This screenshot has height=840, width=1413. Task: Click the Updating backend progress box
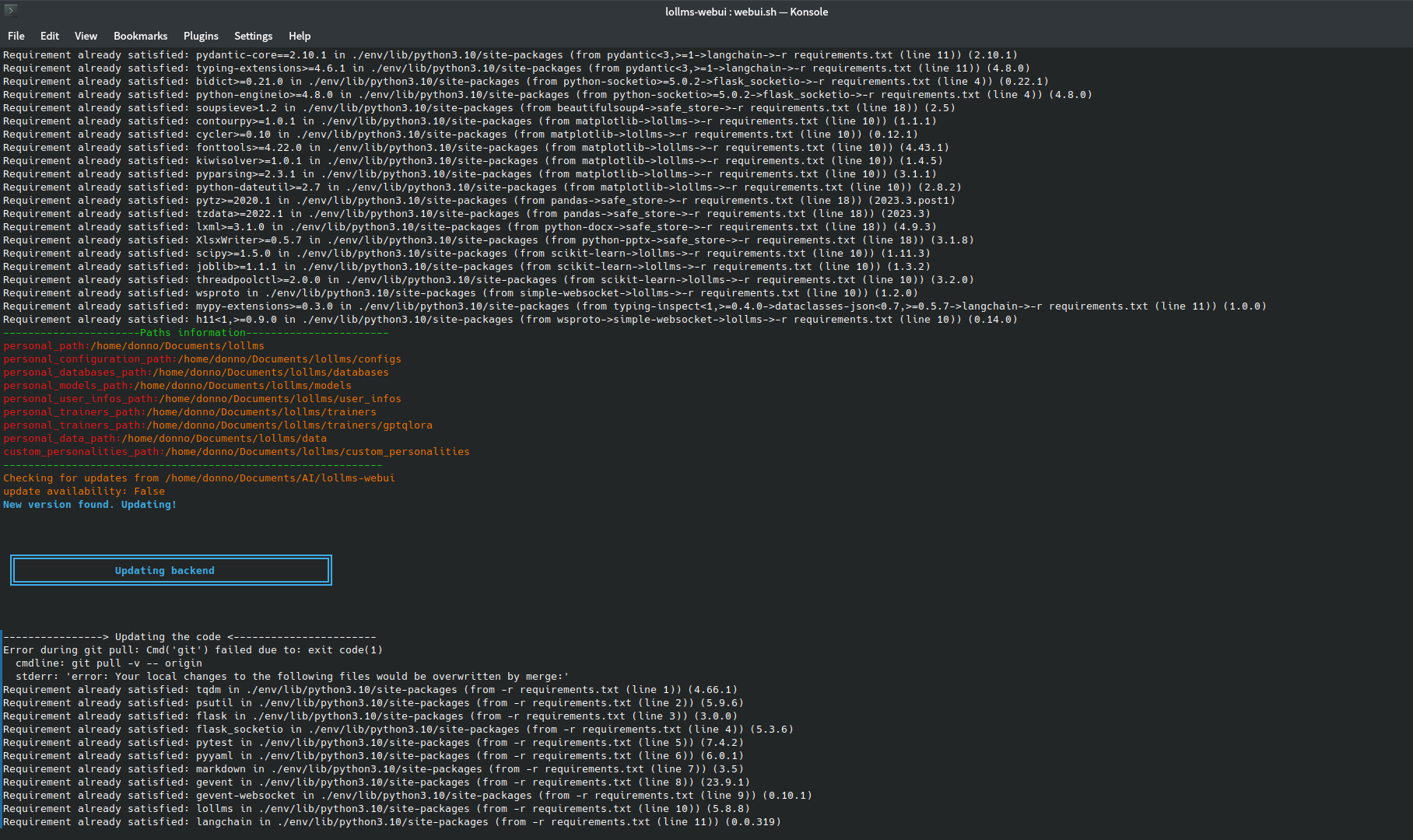pos(170,569)
